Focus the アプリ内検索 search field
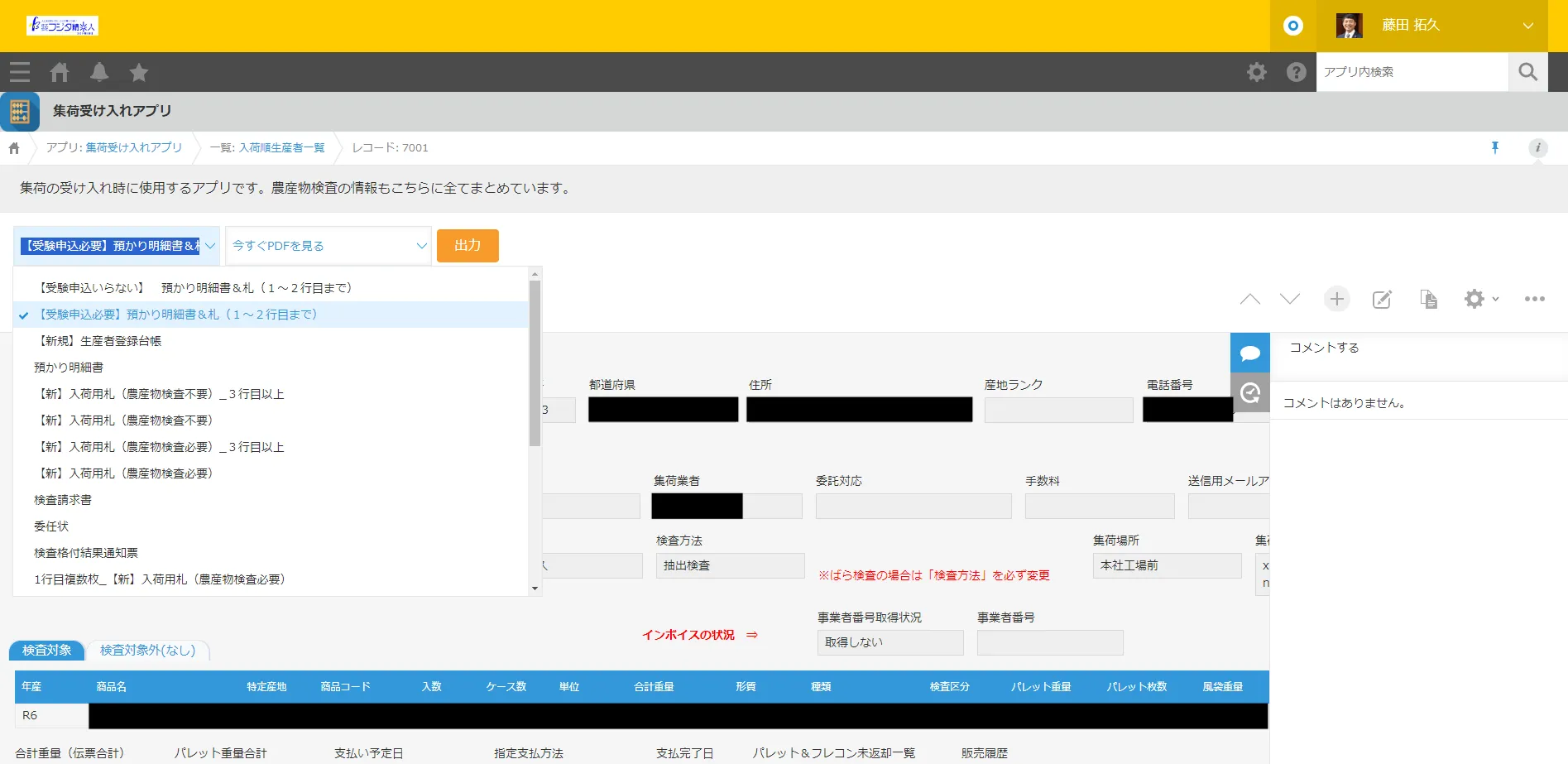This screenshot has width=1568, height=764. (1412, 72)
